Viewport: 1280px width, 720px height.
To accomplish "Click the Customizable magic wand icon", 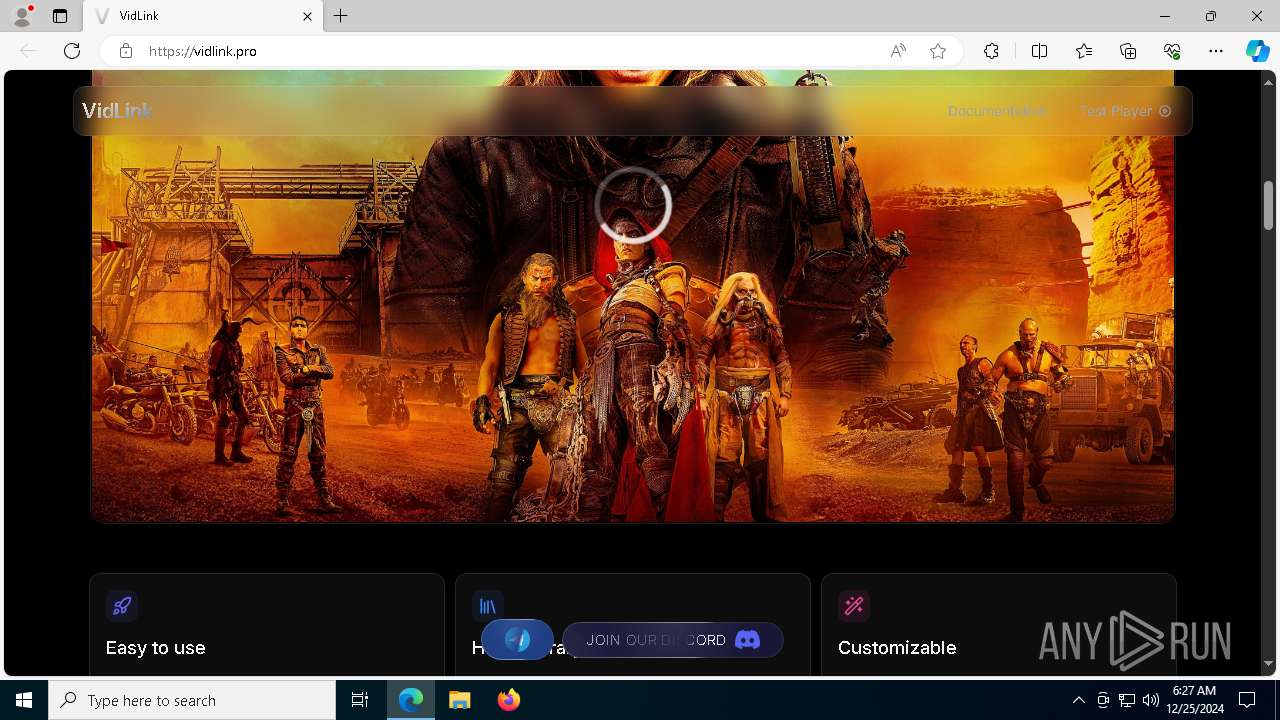I will coord(854,605).
